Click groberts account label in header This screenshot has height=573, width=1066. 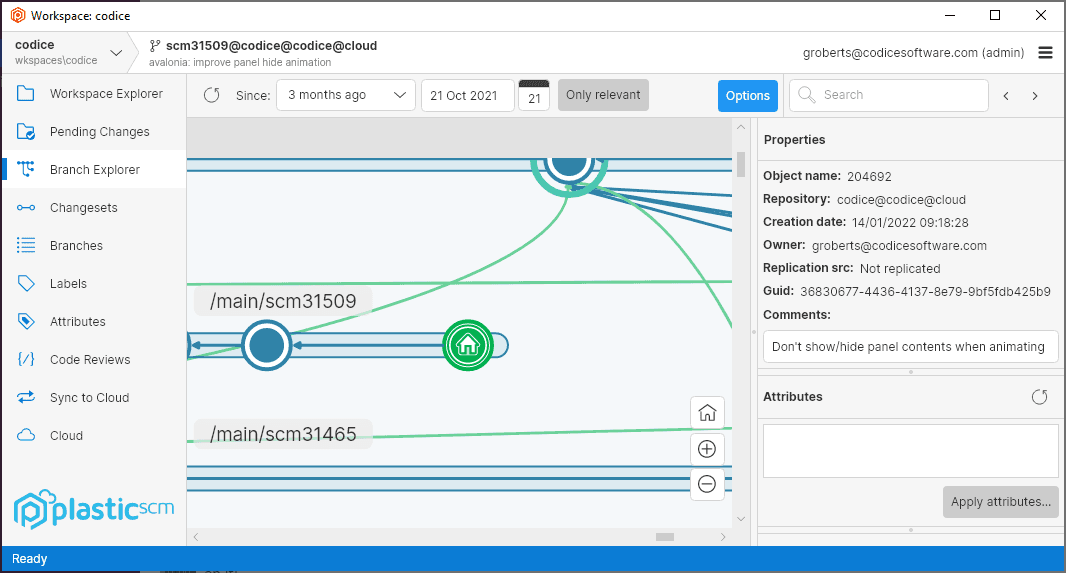pos(913,53)
